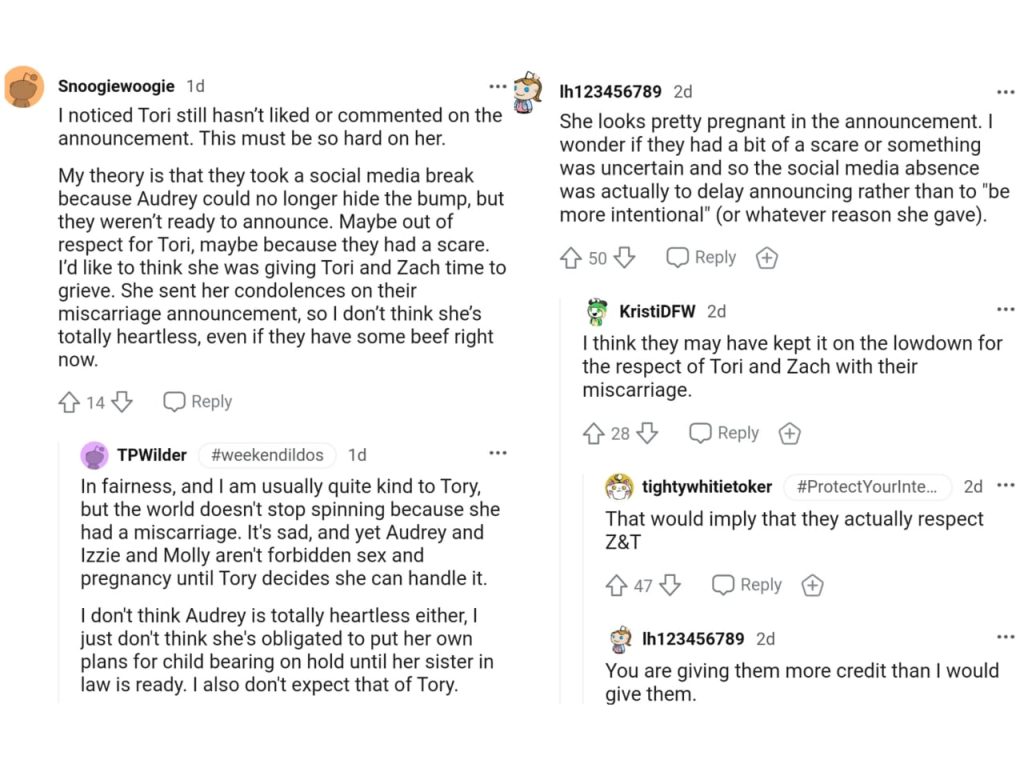Open more options for Snoogiewoogie's comment
The height and width of the screenshot is (768, 1024).
[497, 87]
